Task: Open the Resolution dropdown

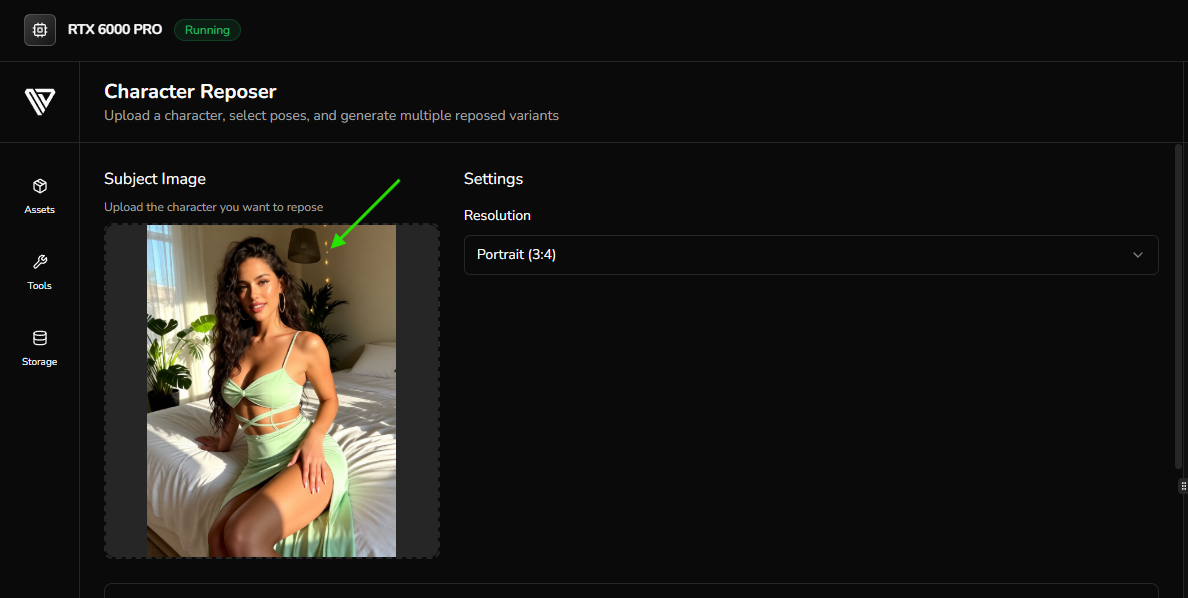Action: coord(810,254)
